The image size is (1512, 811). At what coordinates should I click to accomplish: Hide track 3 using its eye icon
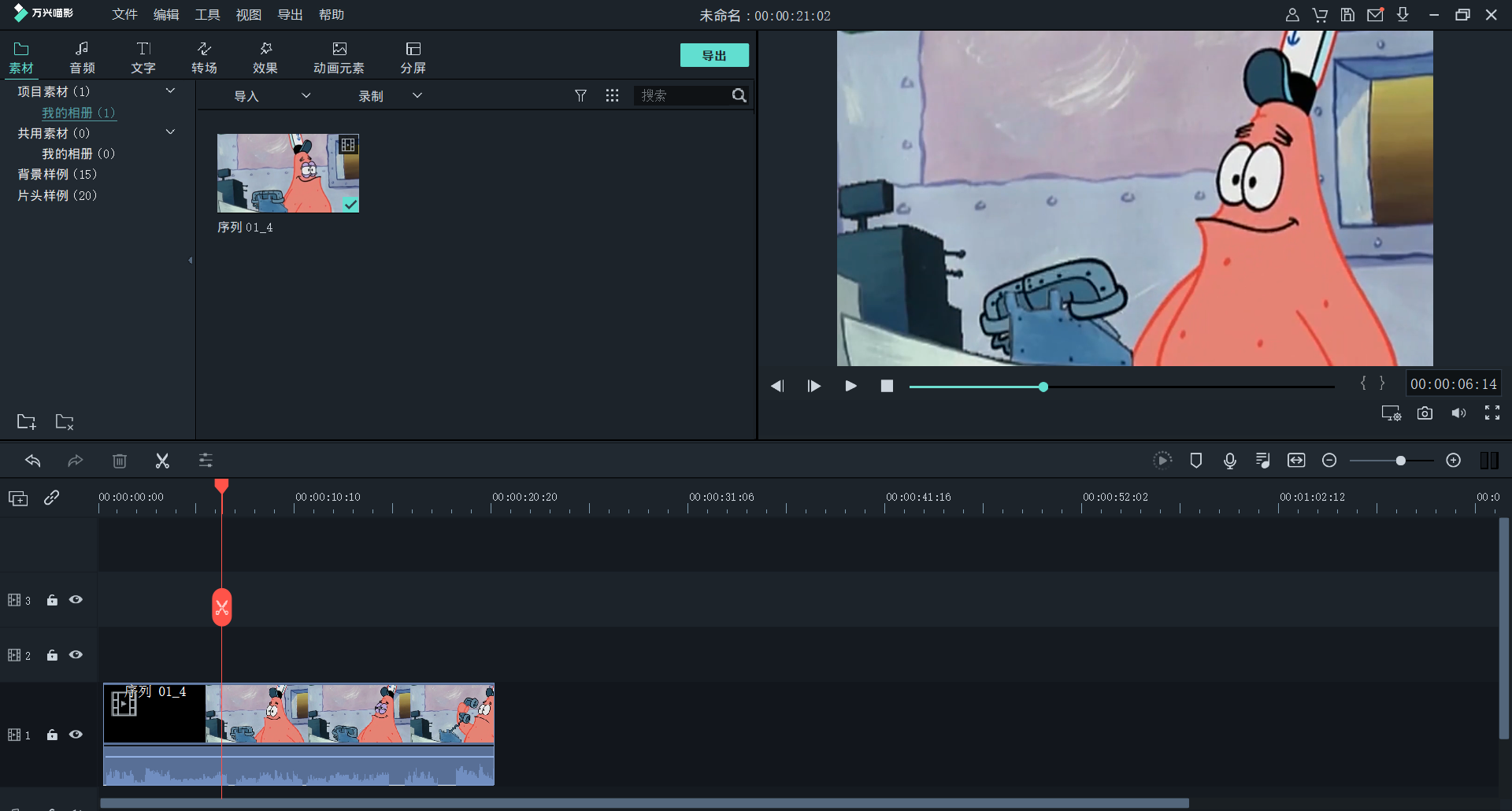point(76,600)
